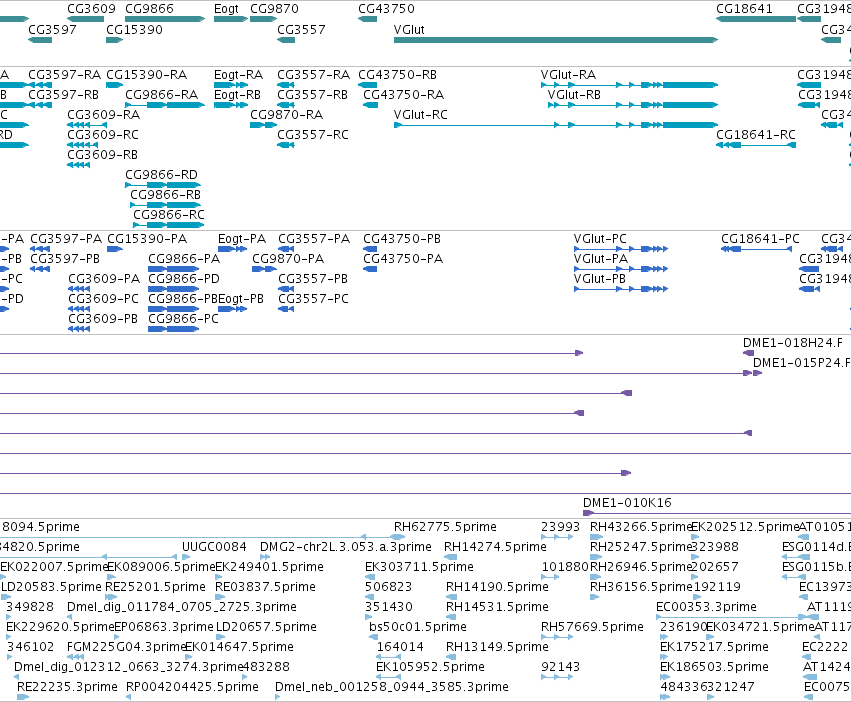Select the CG15390 gene
Screen dimensions: 851x702
(x=115, y=40)
